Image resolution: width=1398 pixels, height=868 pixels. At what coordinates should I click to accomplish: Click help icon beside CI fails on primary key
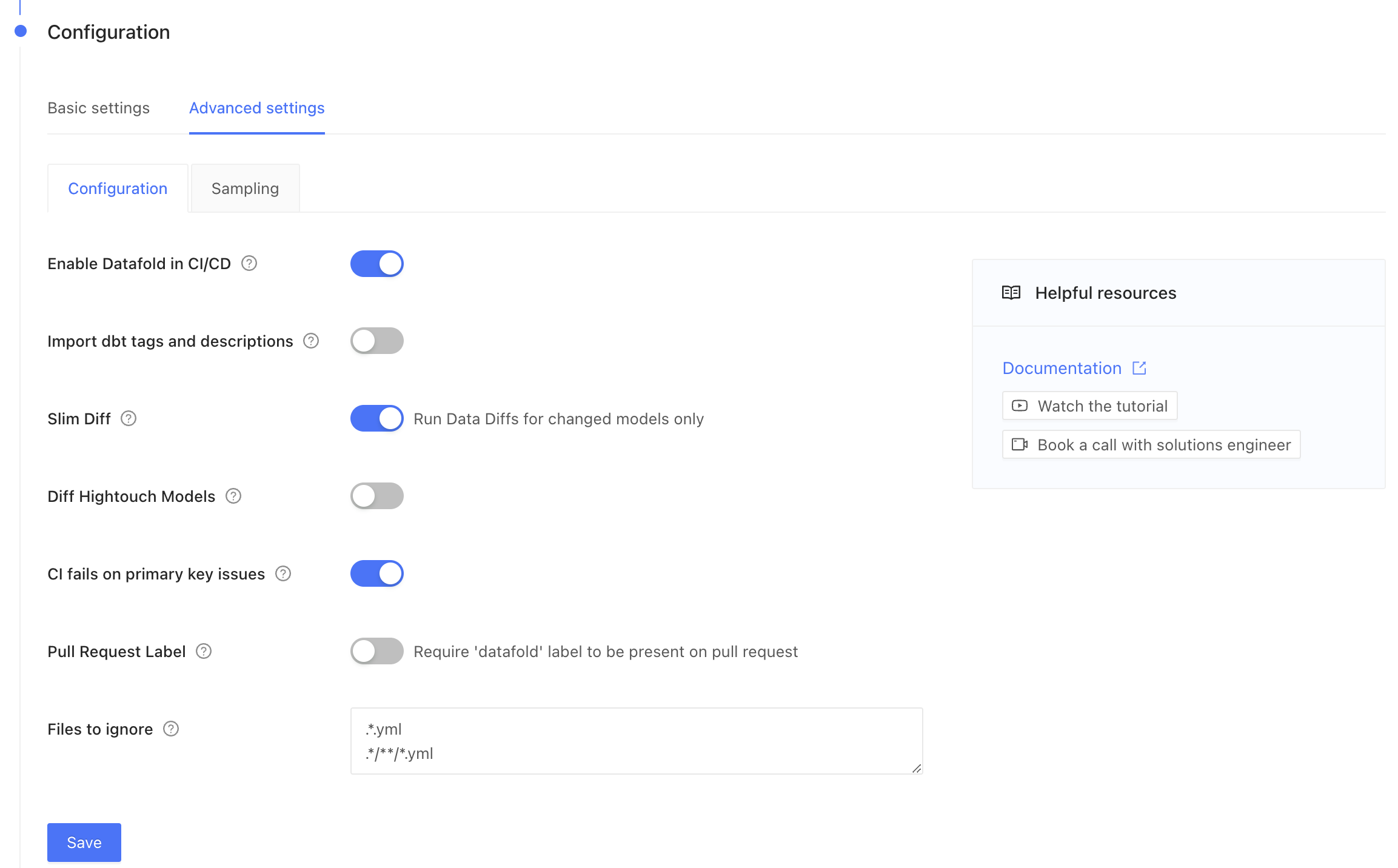pyautogui.click(x=283, y=573)
